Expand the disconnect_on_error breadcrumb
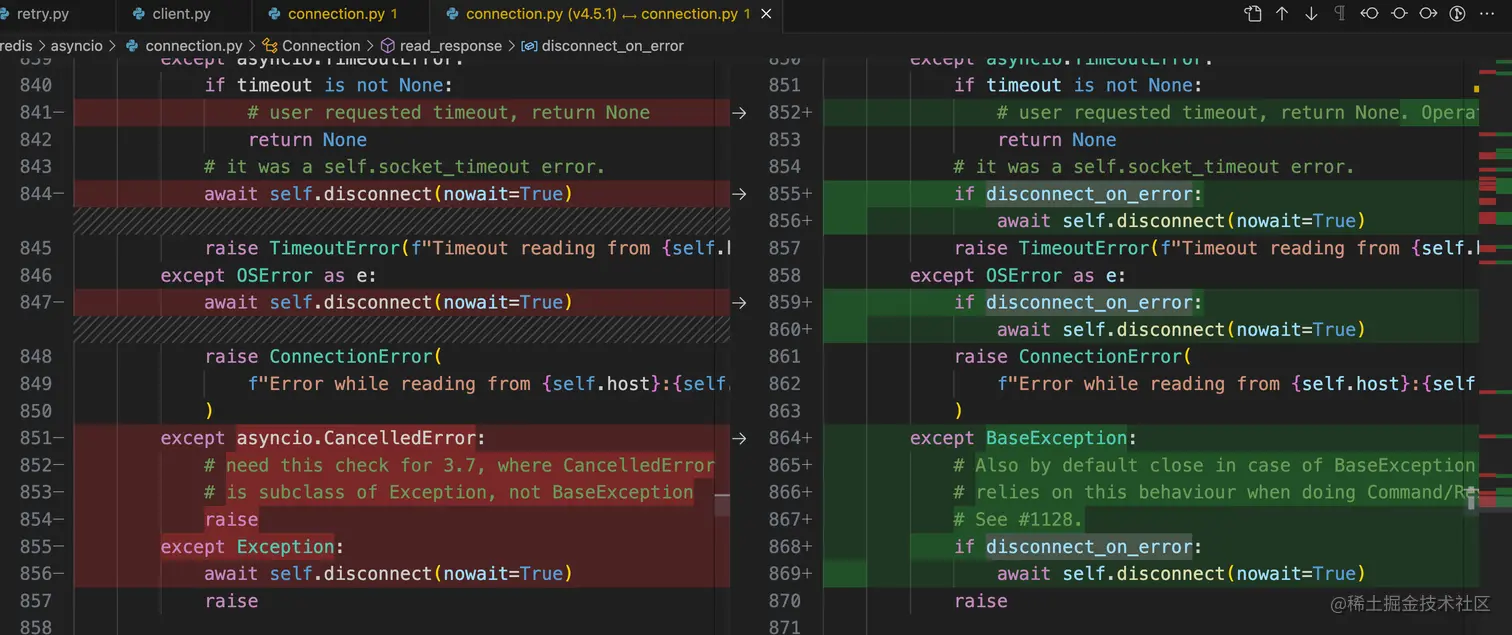Screen dimensions: 1512x635 [603, 46]
